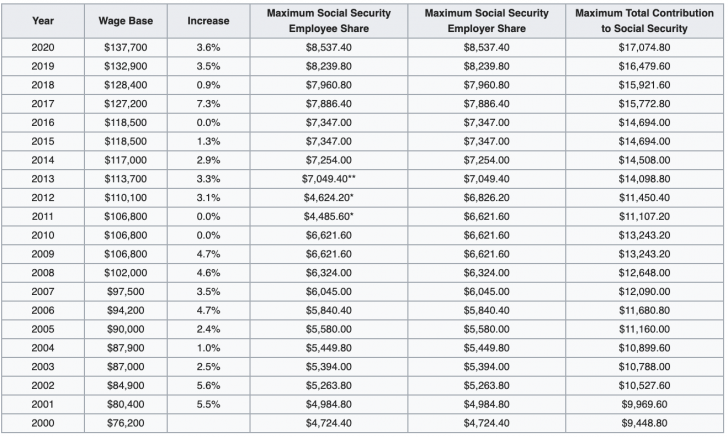The image size is (728, 437).
Task: Click the Increase column header
Action: (207, 20)
